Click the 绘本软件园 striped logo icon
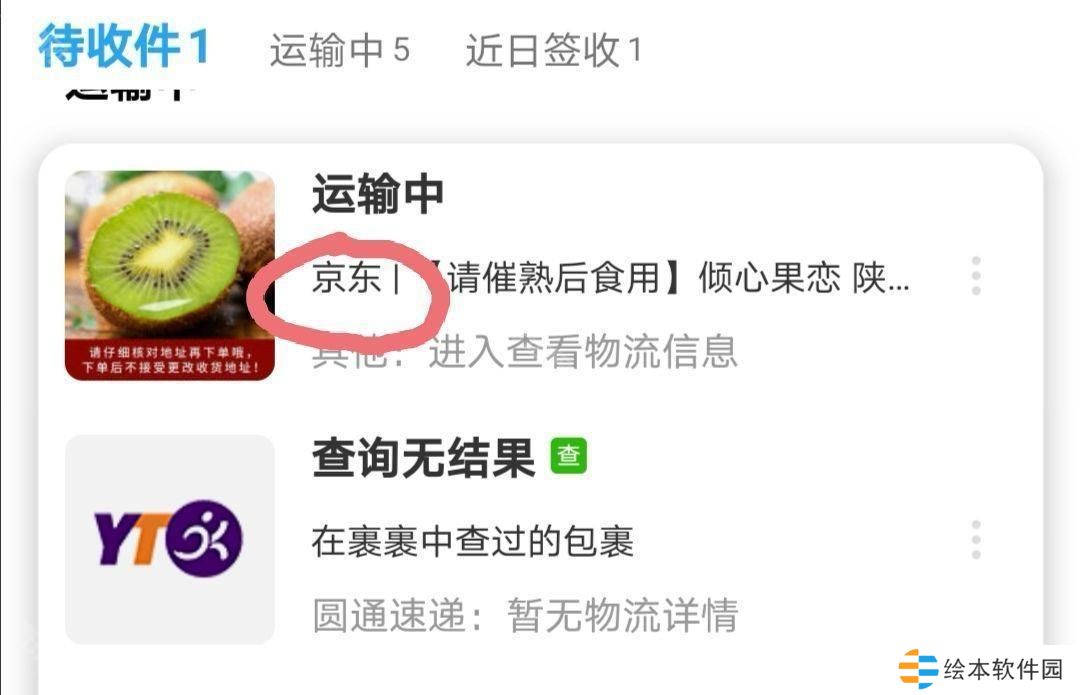The height and width of the screenshot is (695, 1080). point(917,668)
